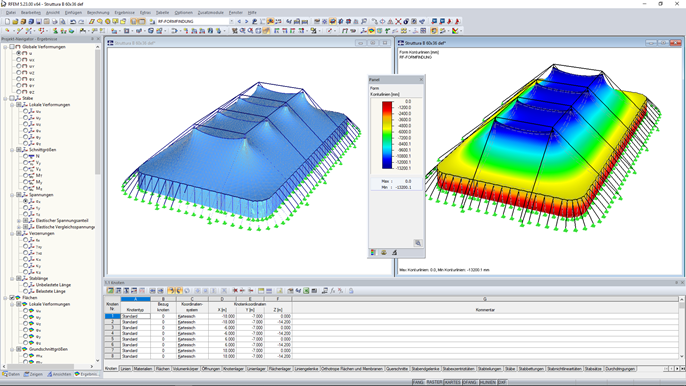Click Knotentyp cell of row 1
Screen dimensions: 686x386
135,316
